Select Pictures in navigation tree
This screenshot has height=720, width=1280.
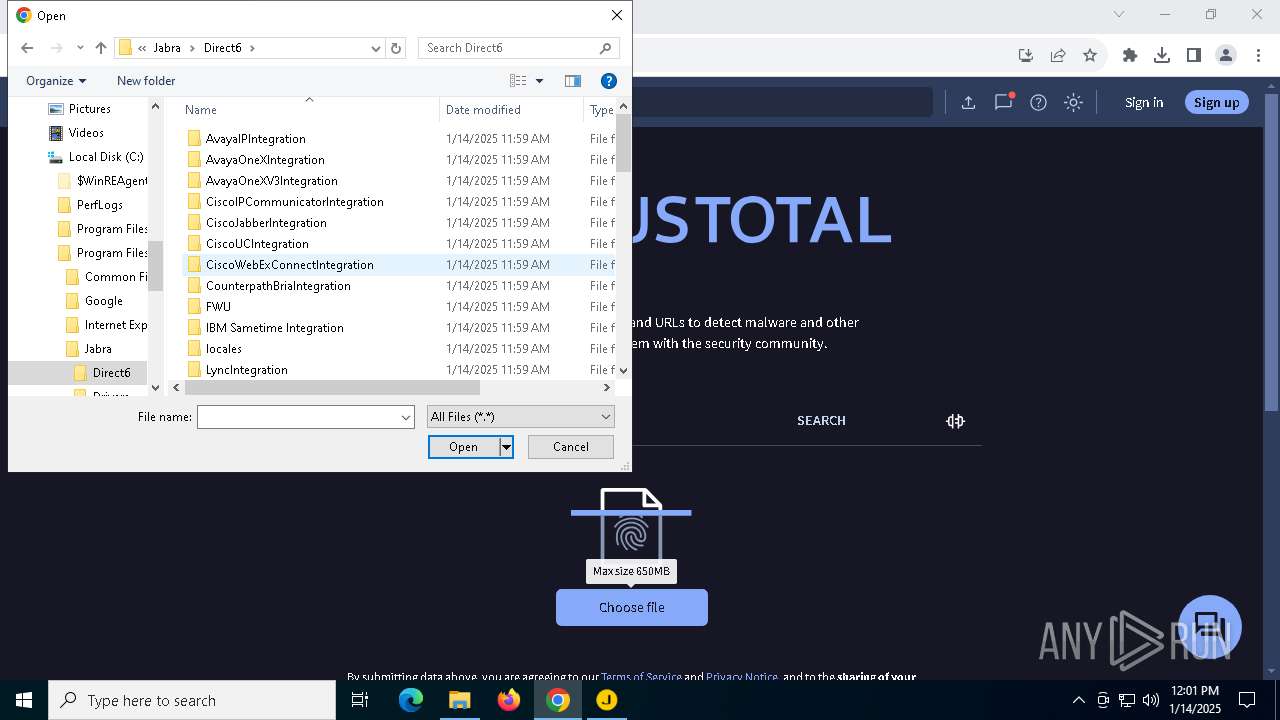point(90,109)
